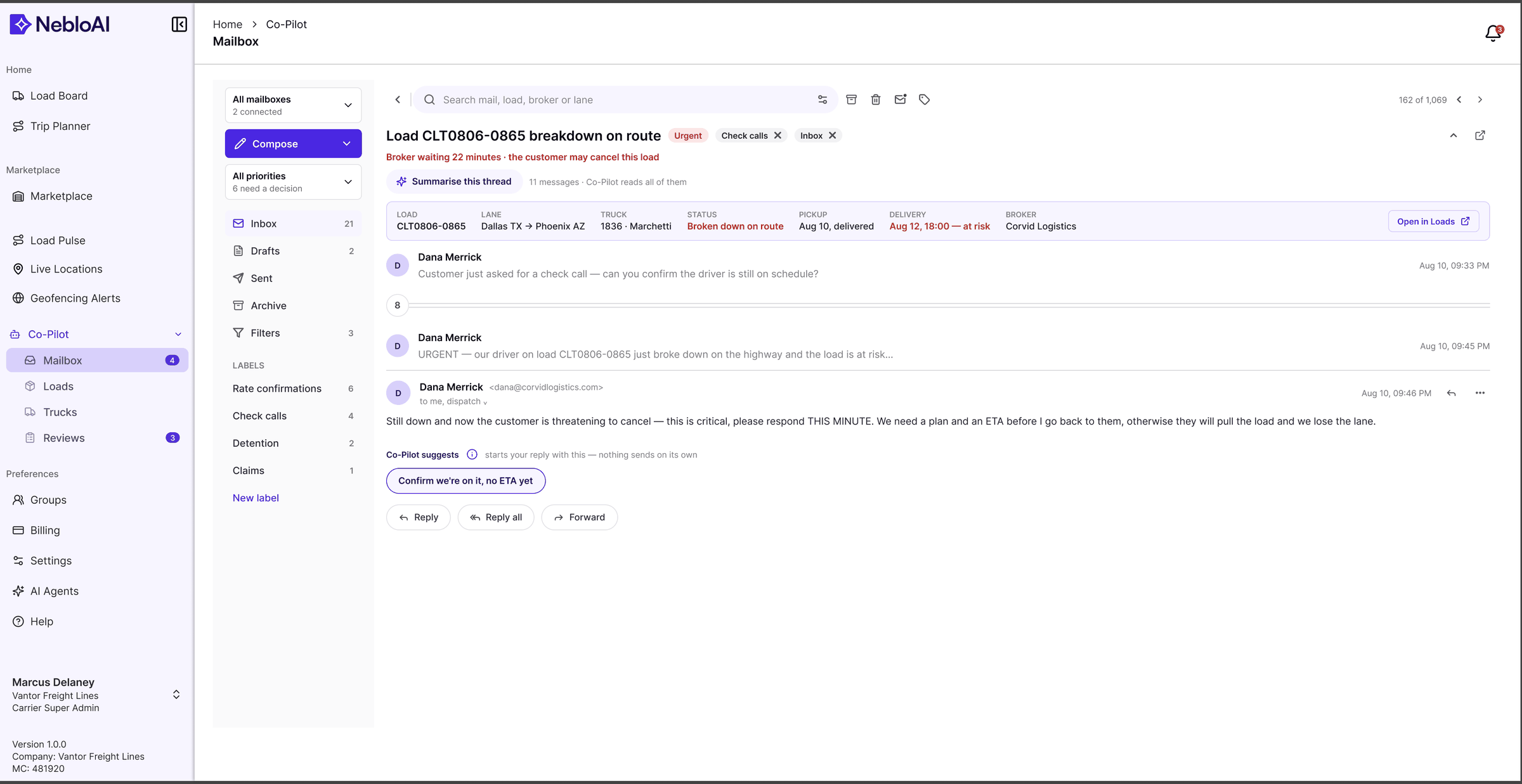Click the archive thread icon in toolbar
1522x784 pixels.
pyautogui.click(x=852, y=100)
